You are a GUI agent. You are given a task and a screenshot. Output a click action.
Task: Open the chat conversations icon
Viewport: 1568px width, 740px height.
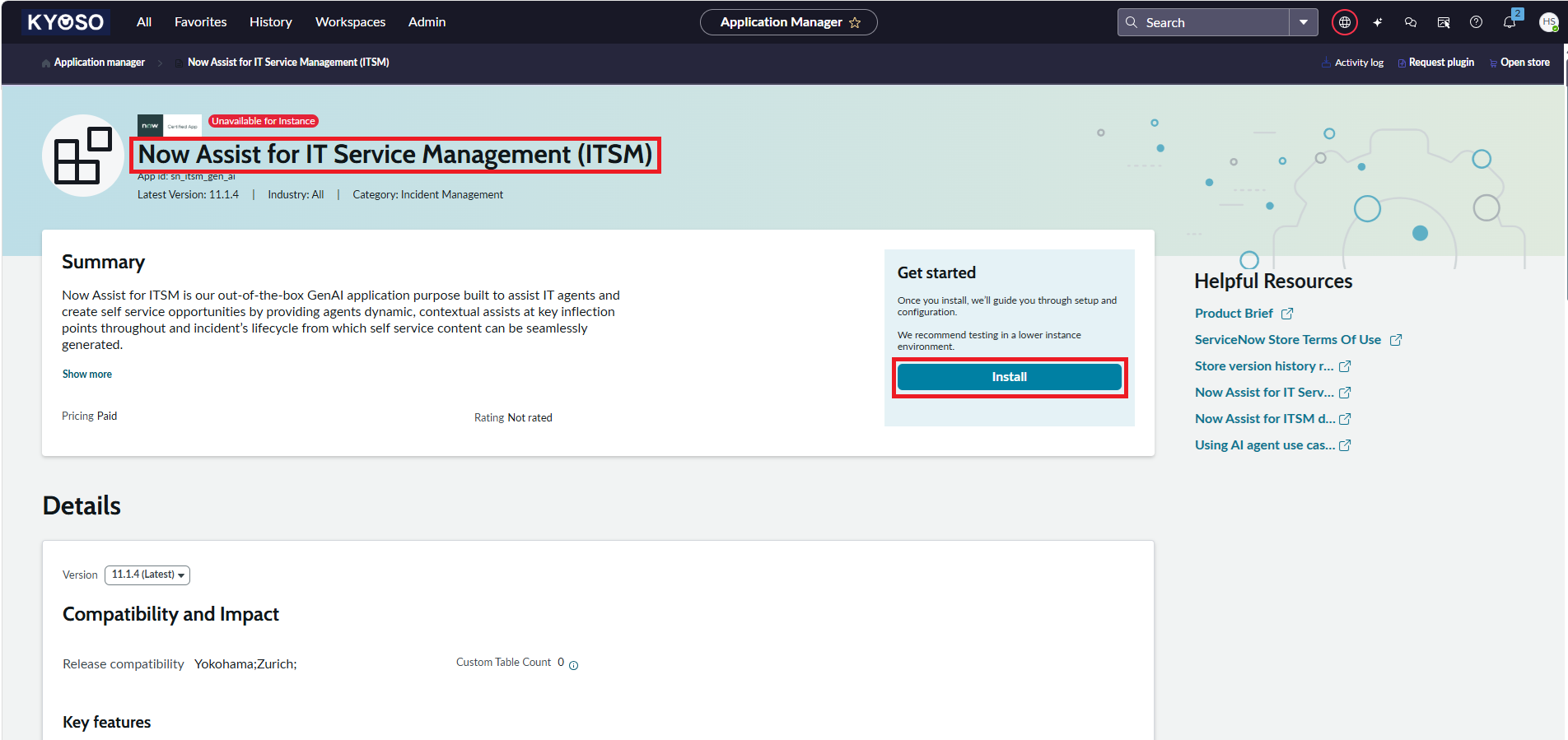tap(1411, 22)
